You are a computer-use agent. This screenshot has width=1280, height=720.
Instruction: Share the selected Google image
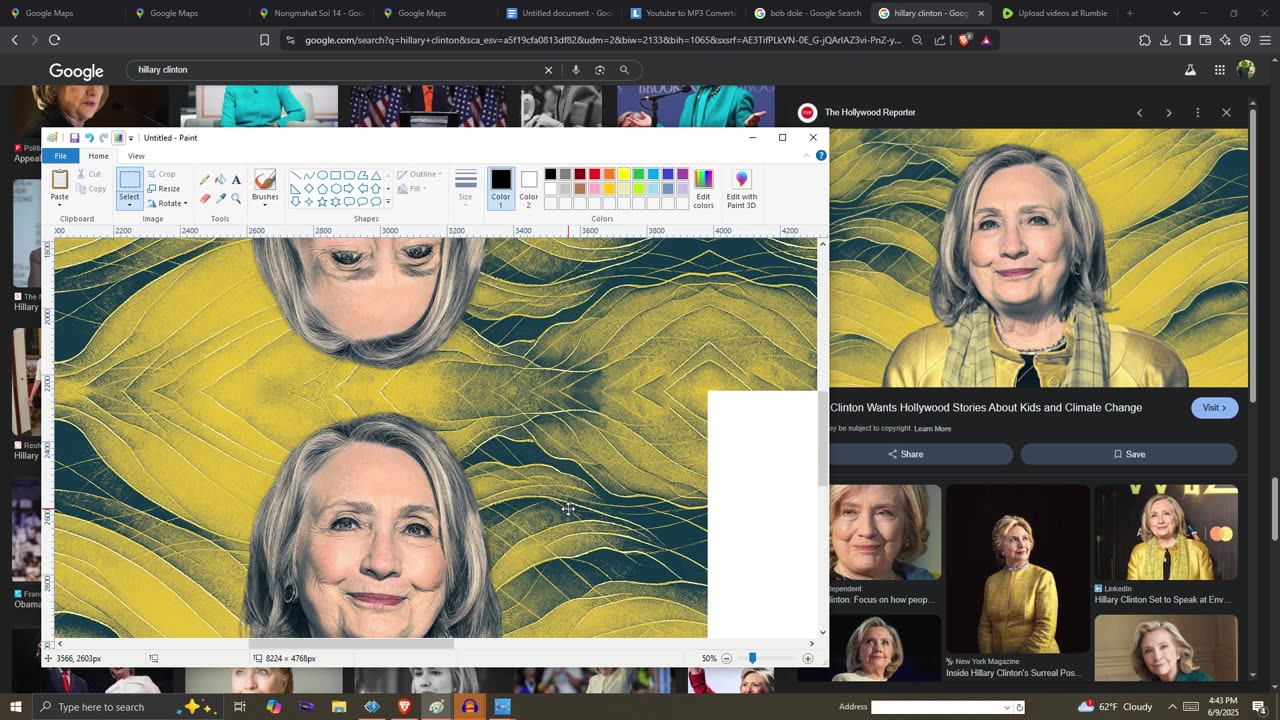pos(905,454)
